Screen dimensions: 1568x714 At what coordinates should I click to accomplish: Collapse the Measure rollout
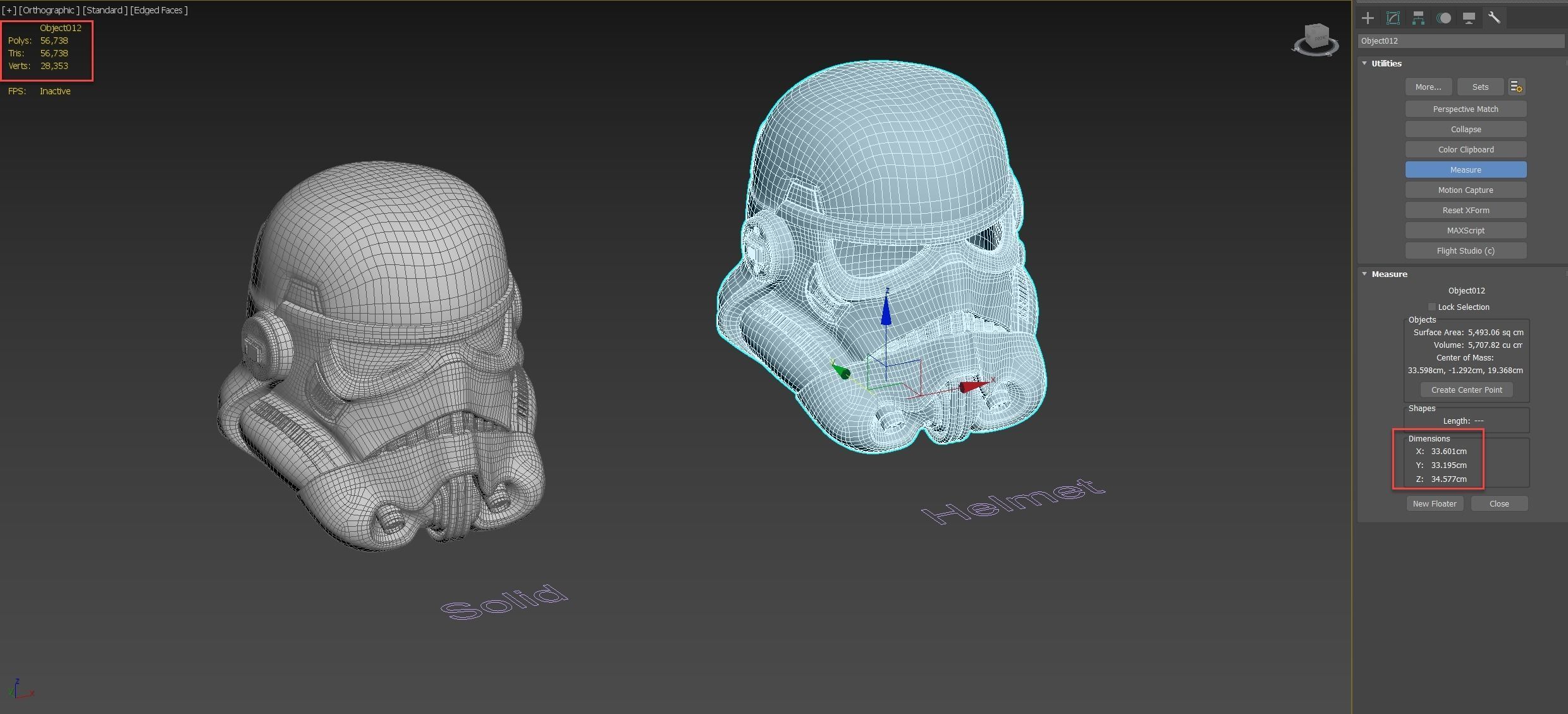point(1364,274)
